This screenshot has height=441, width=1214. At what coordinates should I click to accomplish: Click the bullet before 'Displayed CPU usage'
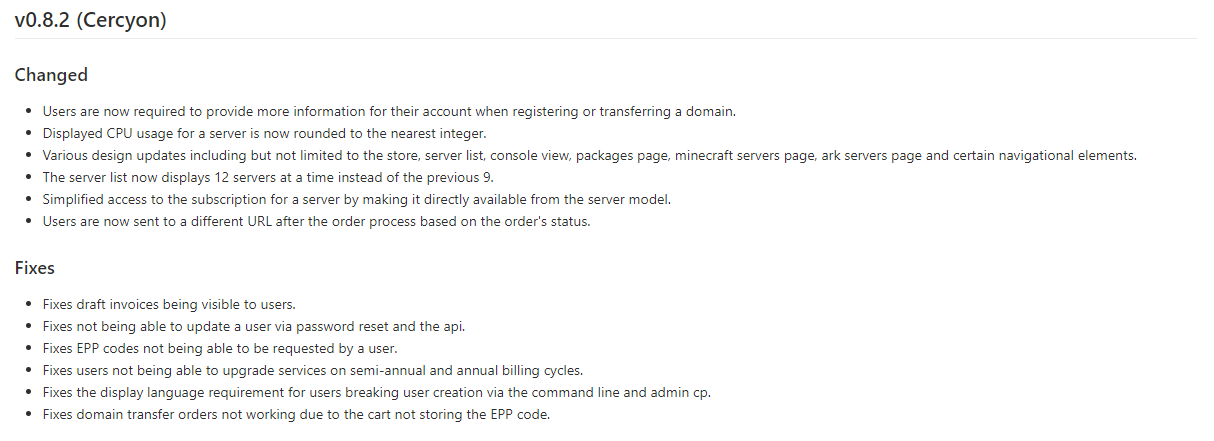pyautogui.click(x=30, y=133)
